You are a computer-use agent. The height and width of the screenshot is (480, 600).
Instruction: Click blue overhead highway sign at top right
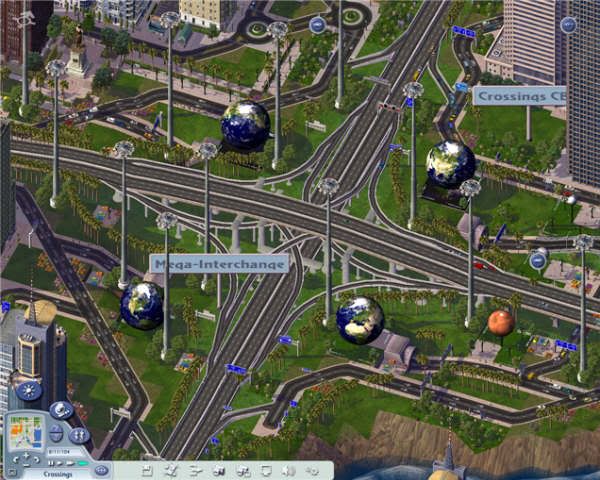point(463,31)
